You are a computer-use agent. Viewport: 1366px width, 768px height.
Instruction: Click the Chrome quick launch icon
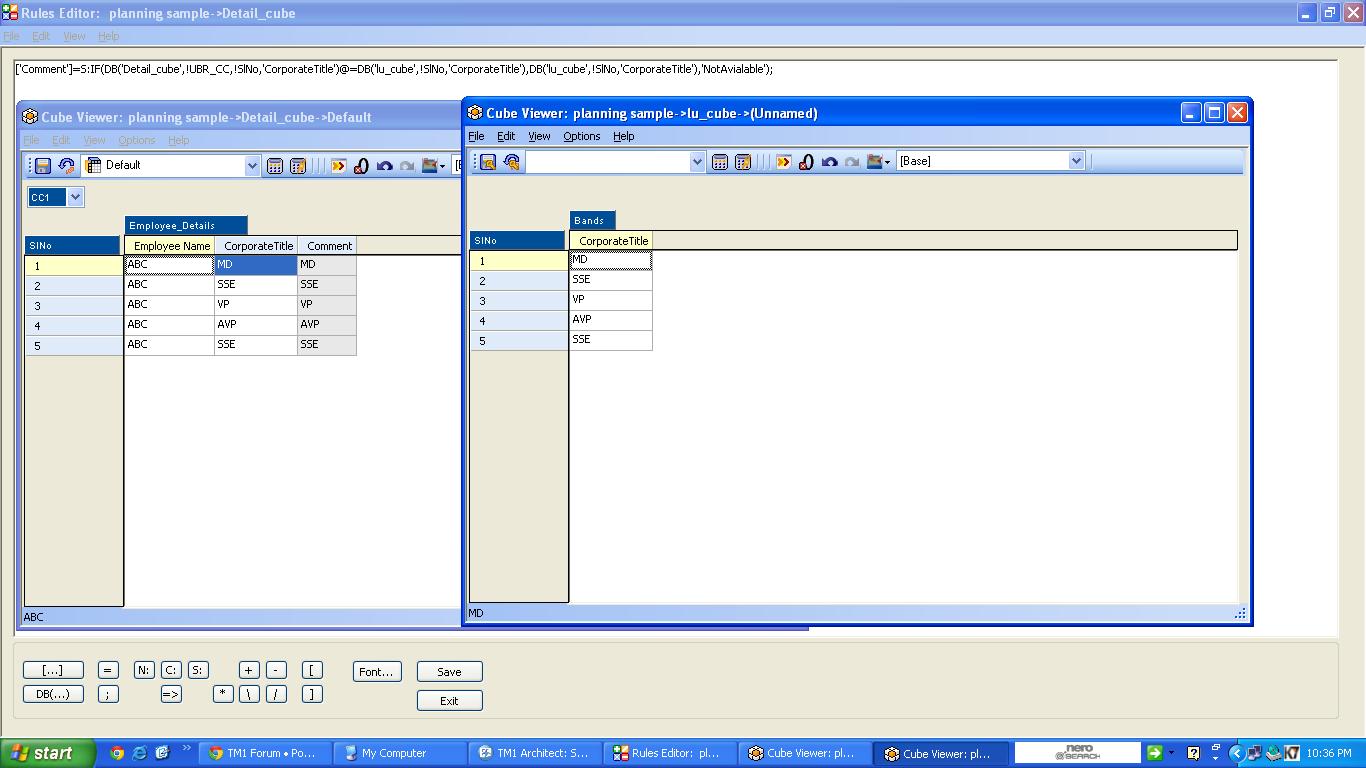coord(117,753)
